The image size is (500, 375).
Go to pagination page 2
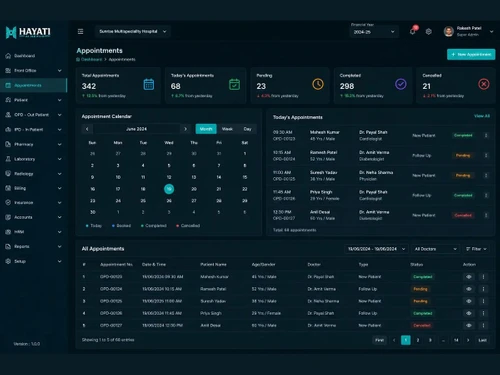[x=418, y=340]
